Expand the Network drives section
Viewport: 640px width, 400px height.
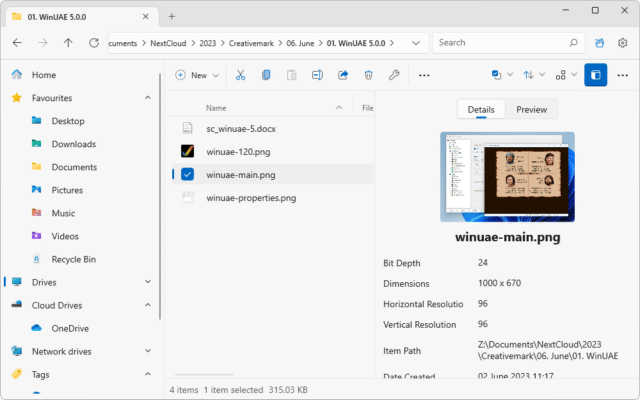pyautogui.click(x=148, y=351)
